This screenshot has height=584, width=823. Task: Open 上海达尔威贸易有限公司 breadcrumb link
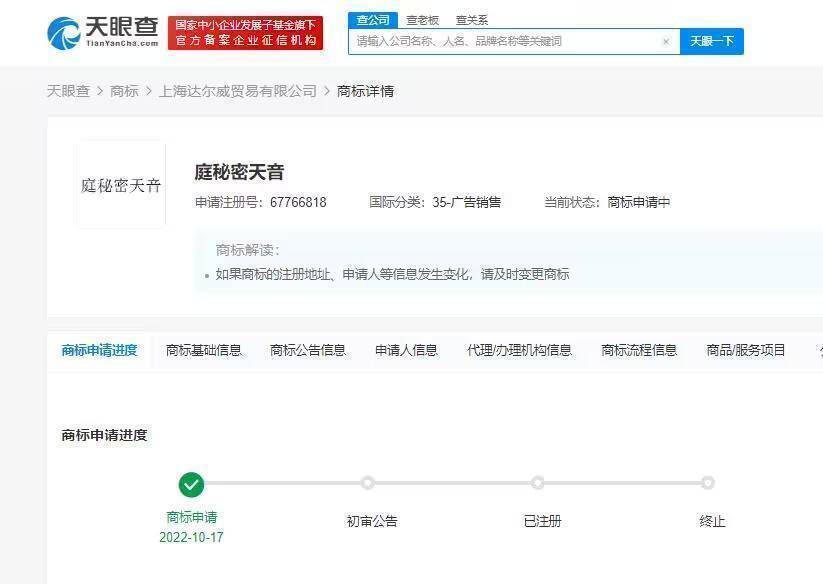[x=238, y=91]
